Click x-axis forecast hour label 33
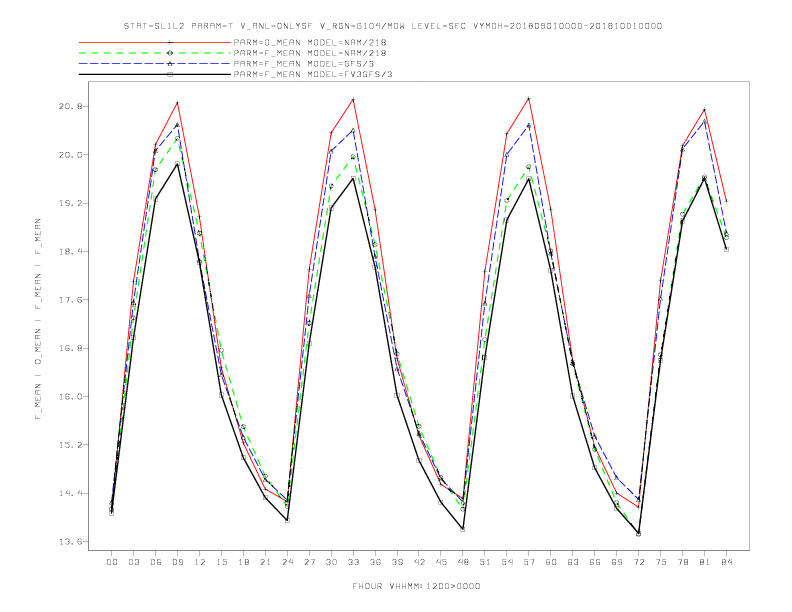This screenshot has height=612, width=792. (x=353, y=562)
